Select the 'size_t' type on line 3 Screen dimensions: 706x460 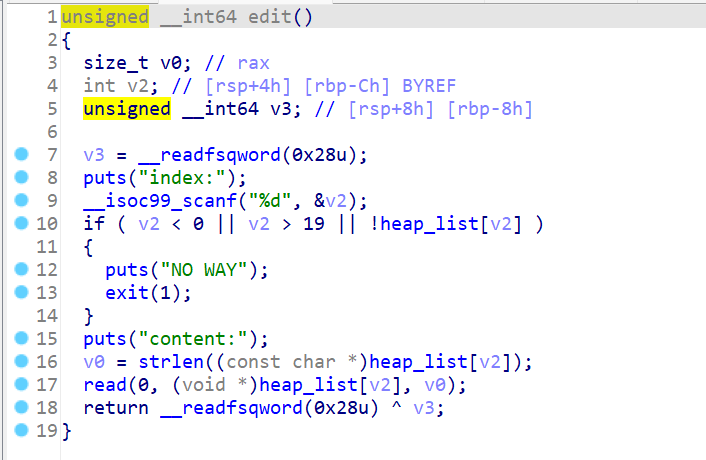116,63
